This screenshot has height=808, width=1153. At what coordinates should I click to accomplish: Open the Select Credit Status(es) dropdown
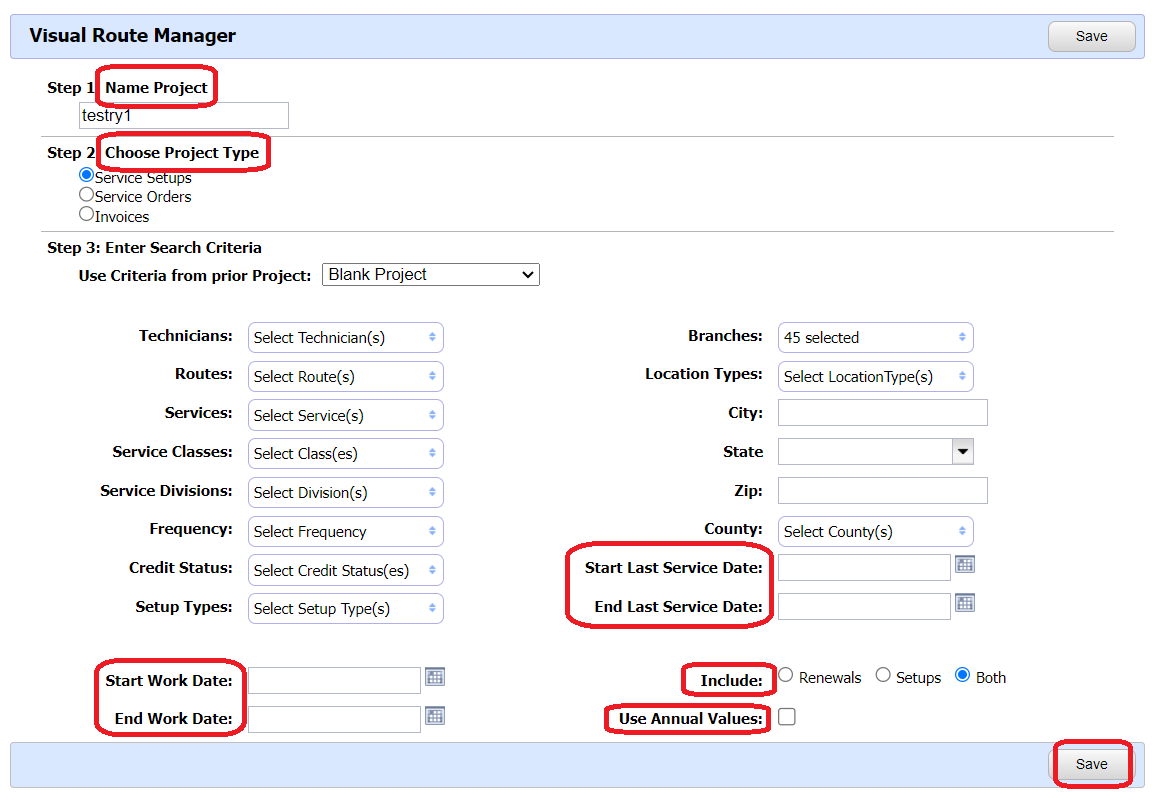tap(345, 570)
